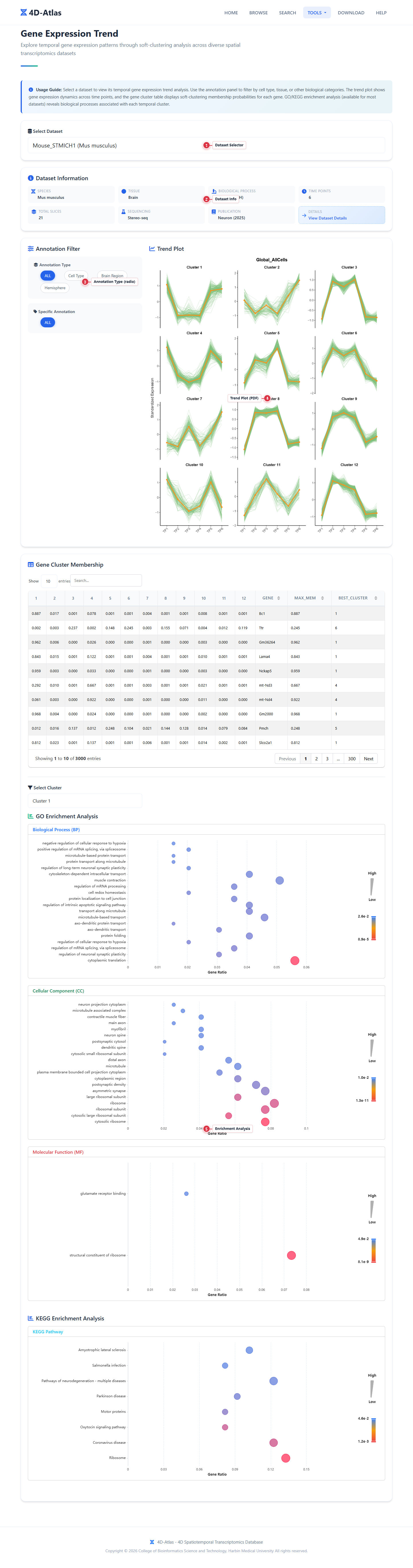Click the Usage Guide info icon

(x=31, y=90)
